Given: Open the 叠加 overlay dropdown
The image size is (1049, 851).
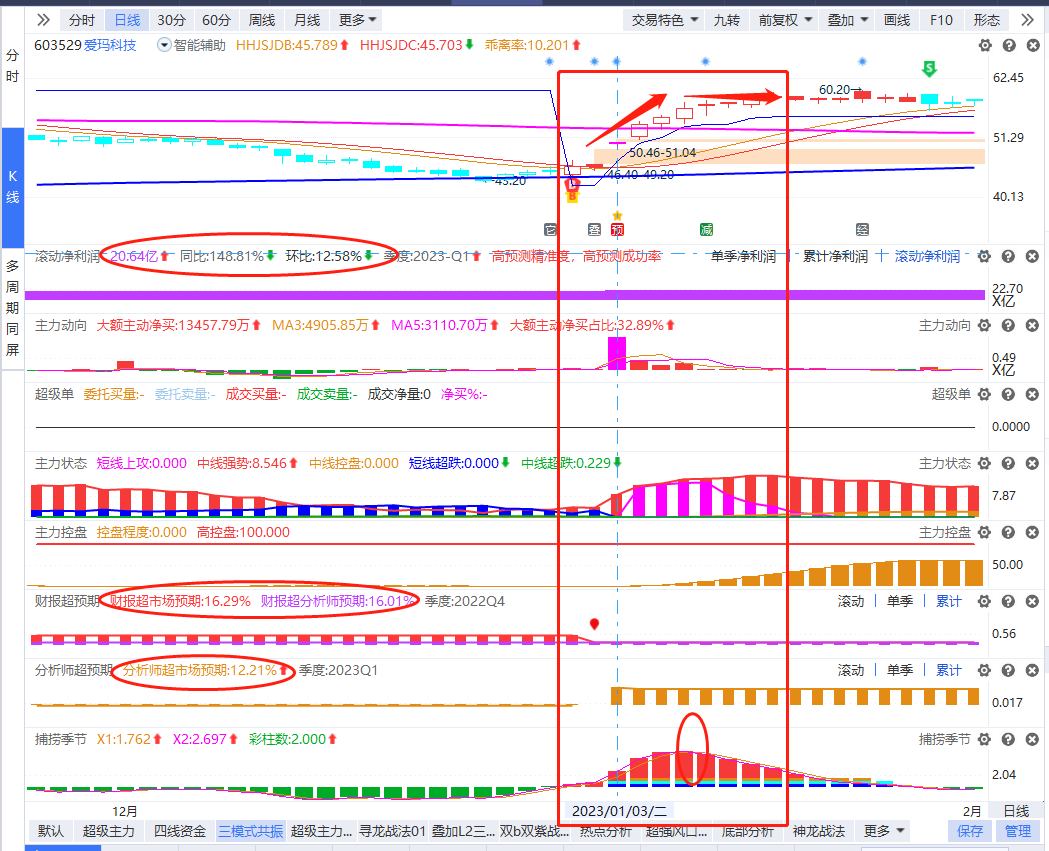Looking at the screenshot, I should coord(847,20).
